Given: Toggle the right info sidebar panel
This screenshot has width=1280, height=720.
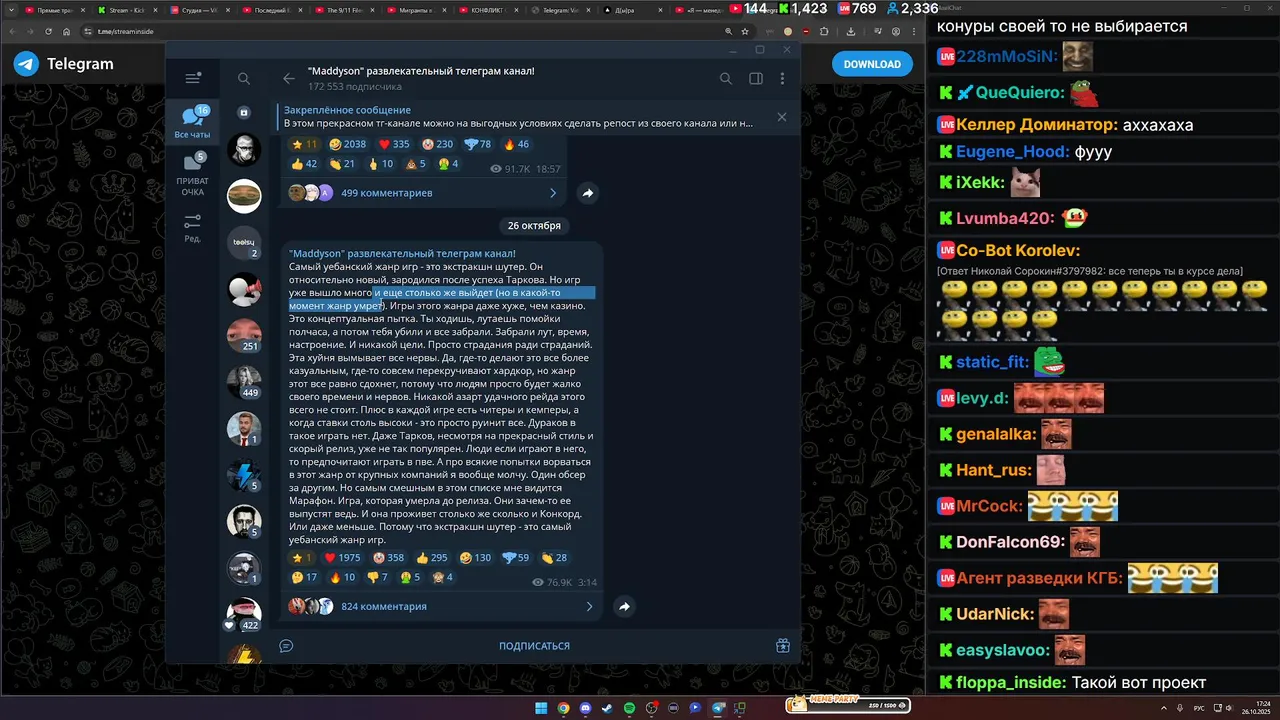Looking at the screenshot, I should [x=756, y=78].
